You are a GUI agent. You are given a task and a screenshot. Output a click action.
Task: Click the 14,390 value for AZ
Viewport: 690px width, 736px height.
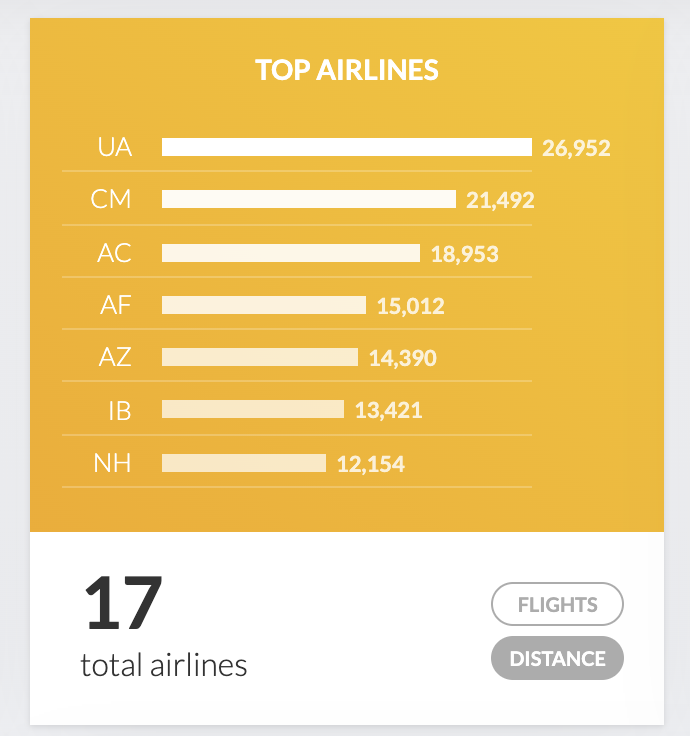[x=403, y=358]
